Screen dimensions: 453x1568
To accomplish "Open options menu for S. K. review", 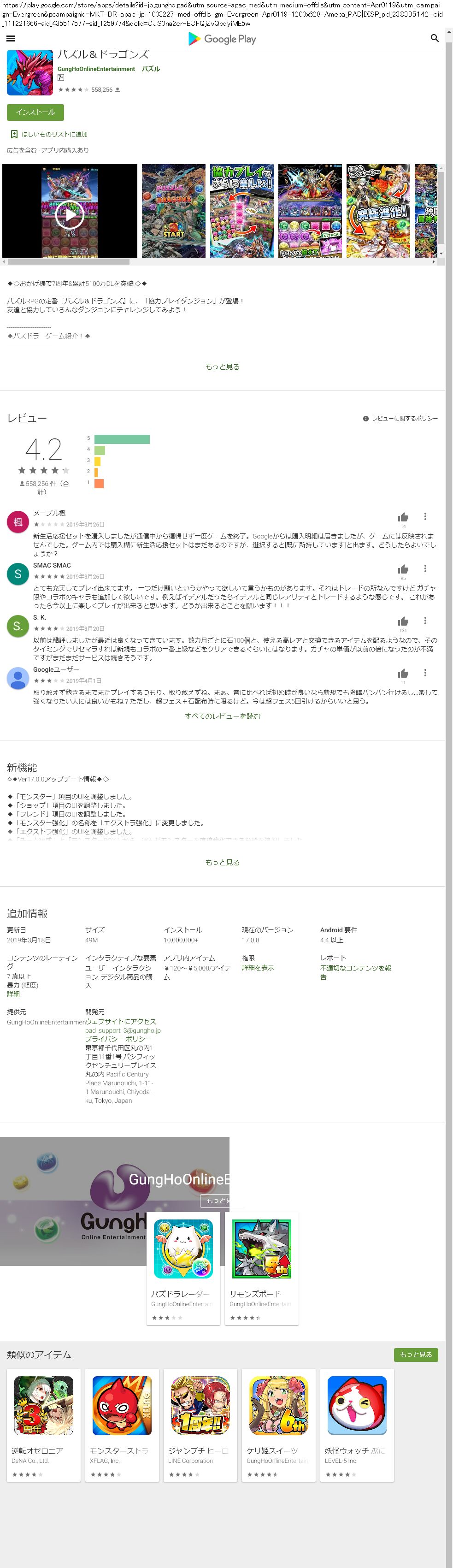I will (x=425, y=621).
